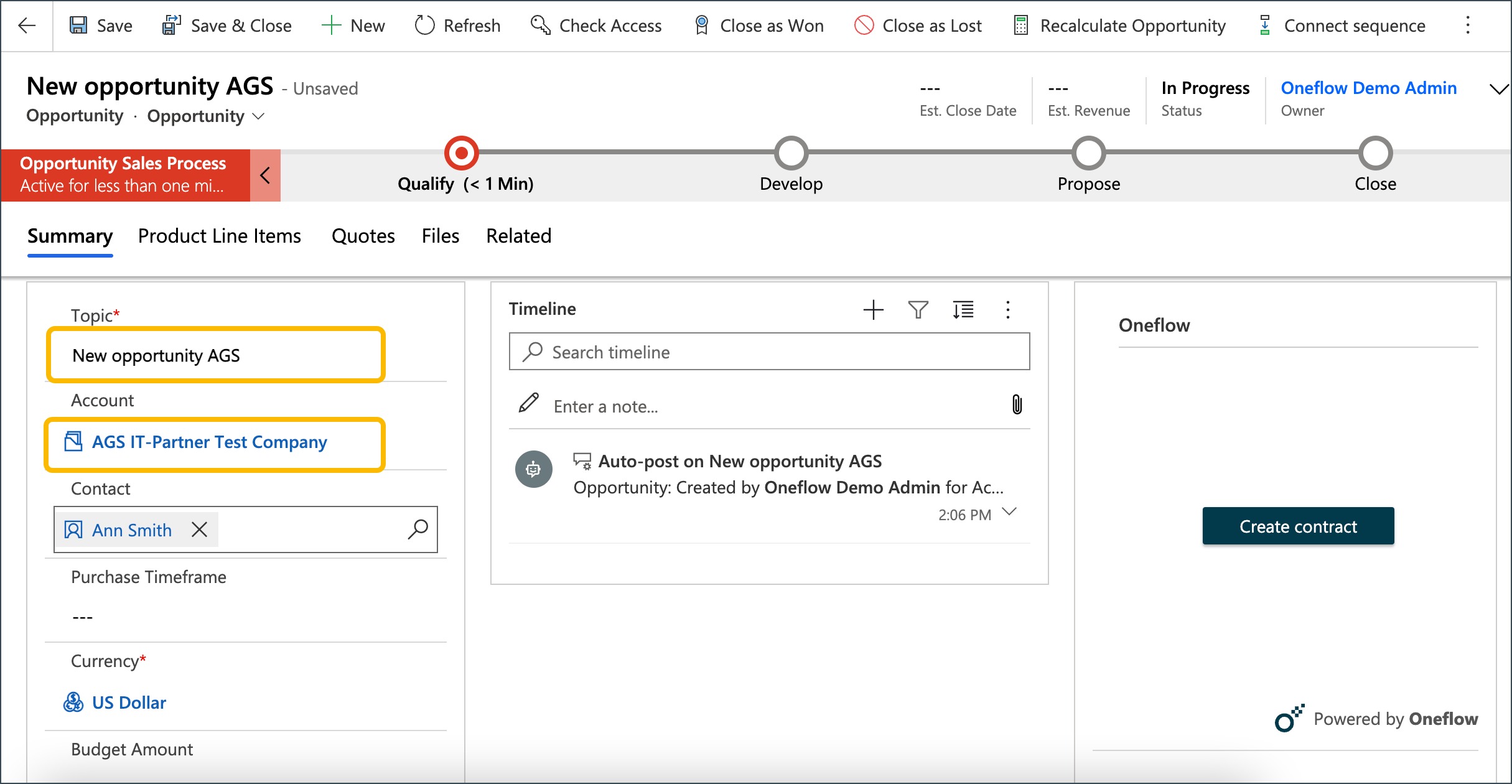Image resolution: width=1512 pixels, height=784 pixels.
Task: Click the Contact lookup search icon
Action: click(418, 530)
